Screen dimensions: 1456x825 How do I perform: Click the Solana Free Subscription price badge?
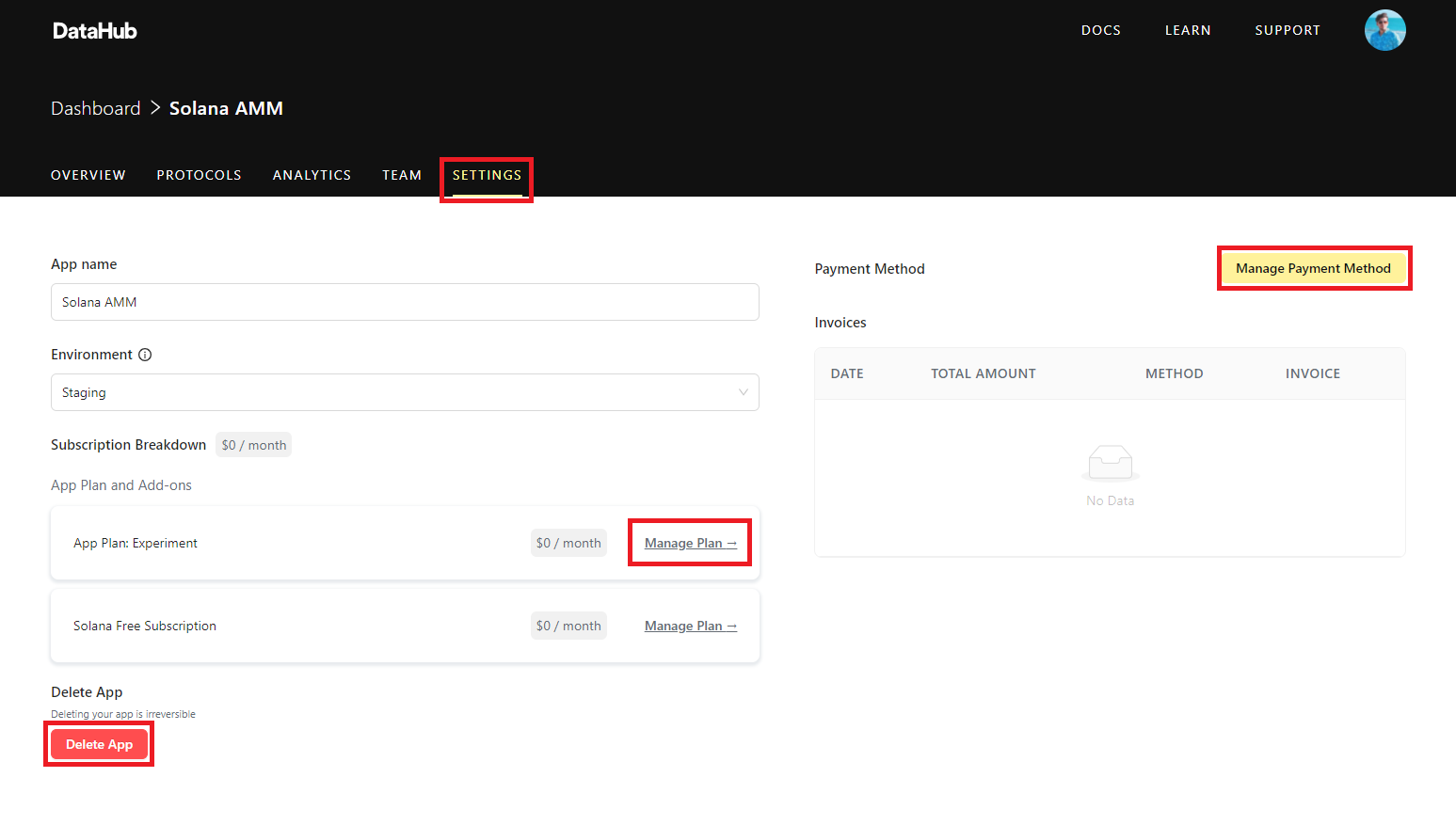tap(568, 626)
